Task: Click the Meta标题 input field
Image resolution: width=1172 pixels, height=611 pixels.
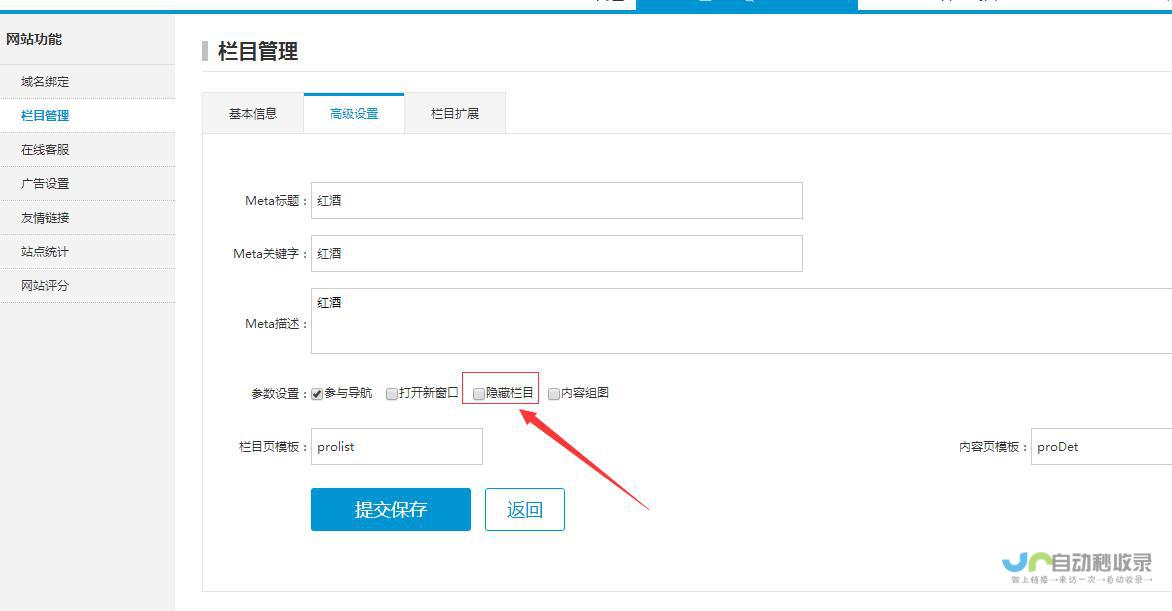Action: (557, 200)
